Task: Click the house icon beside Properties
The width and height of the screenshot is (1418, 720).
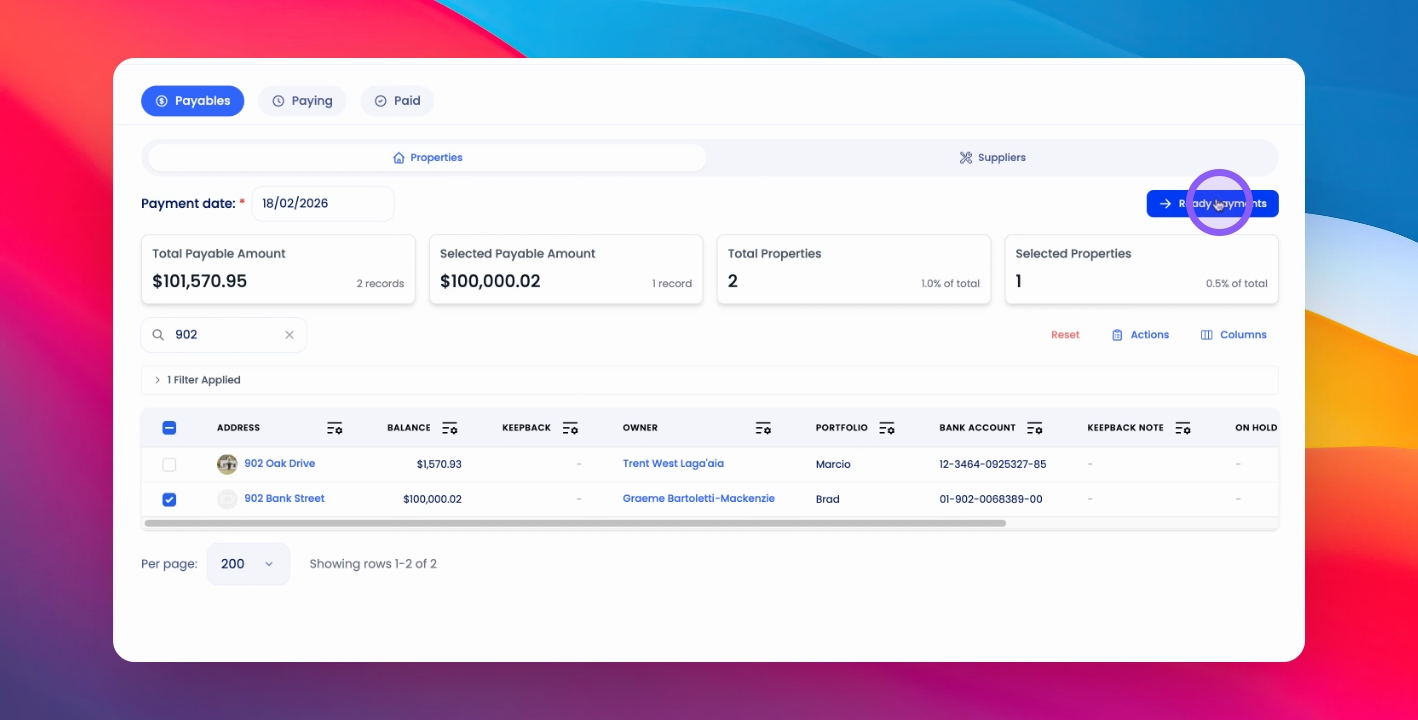Action: pos(399,158)
